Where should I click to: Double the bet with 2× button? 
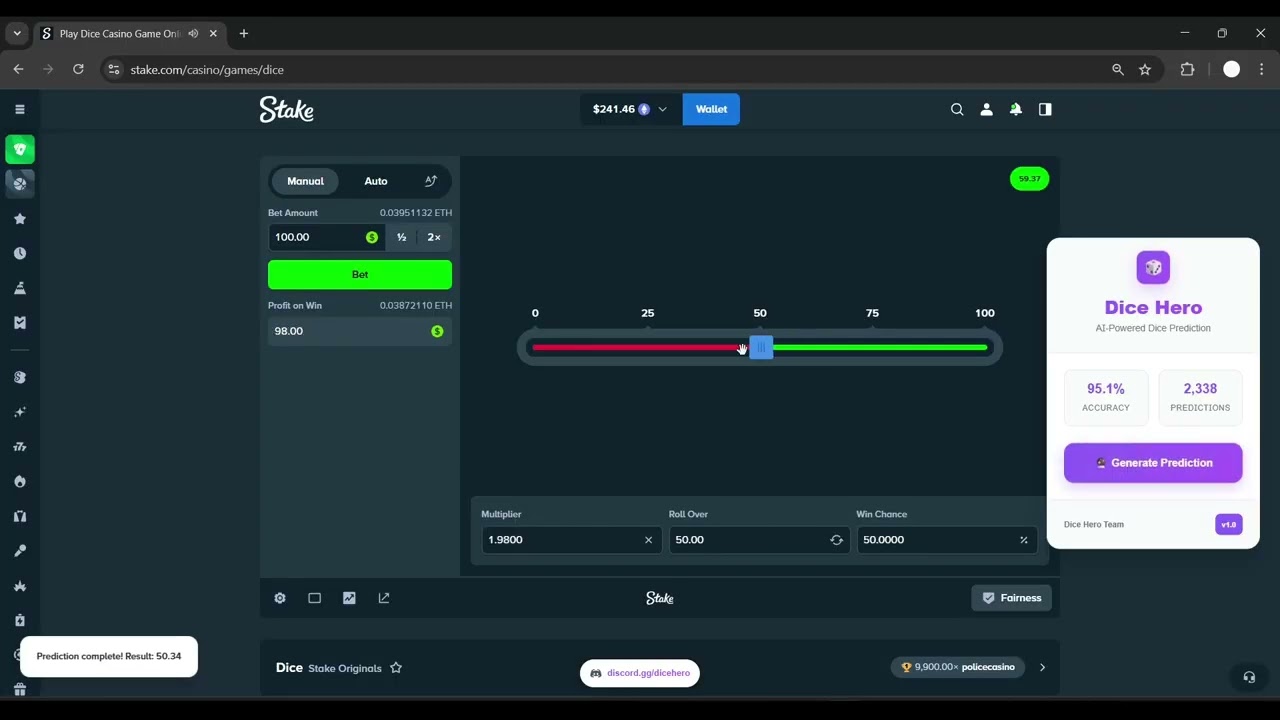tap(434, 237)
